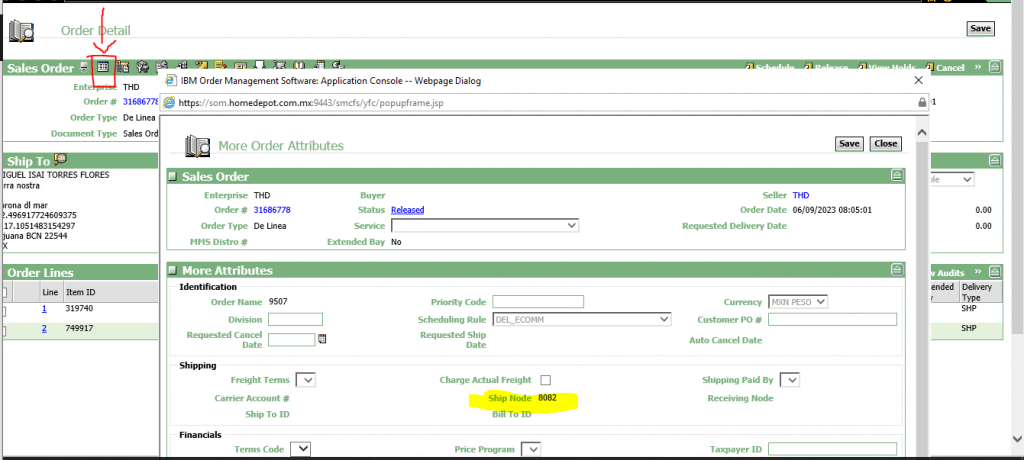Click Save in the More Order Attributes dialog

tap(849, 144)
